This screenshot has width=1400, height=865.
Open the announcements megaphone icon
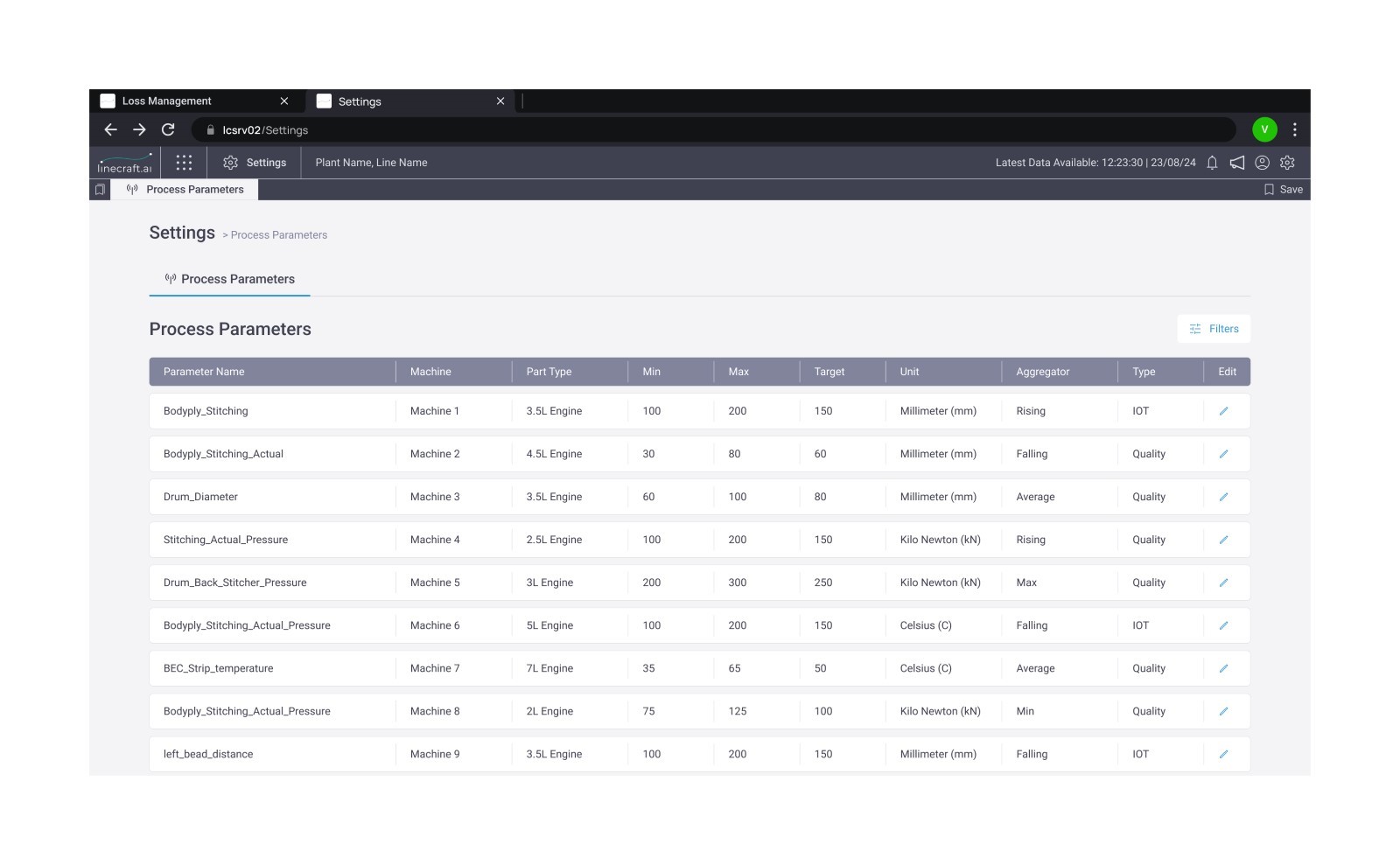[x=1237, y=163]
